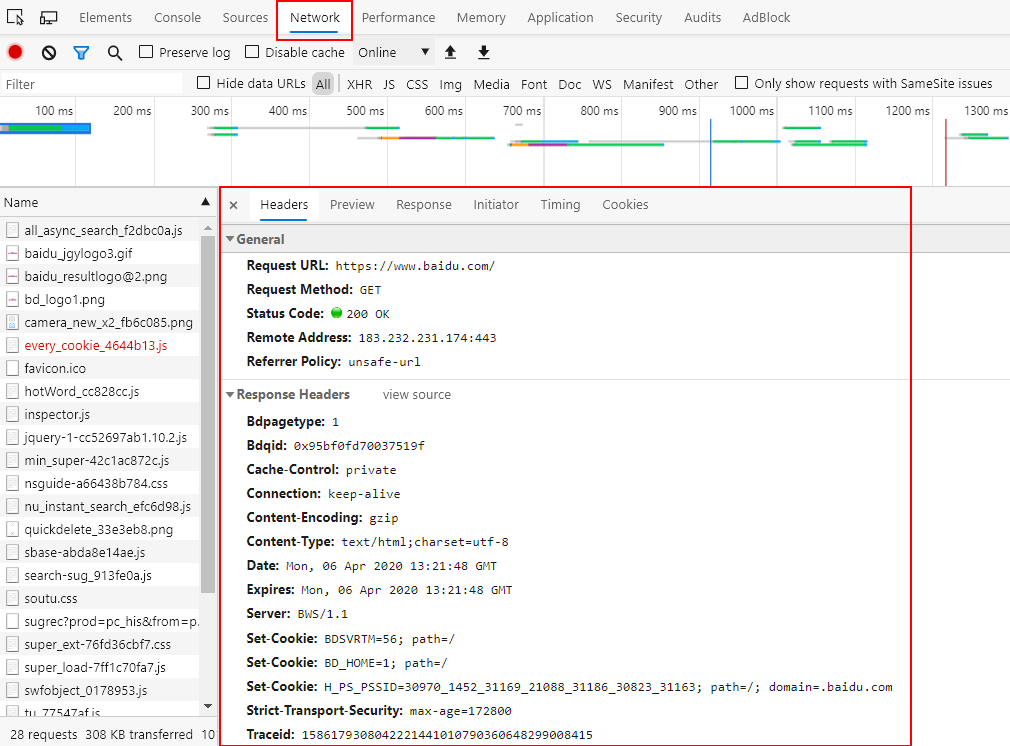
Task: Export HAR file with download arrow
Action: tap(484, 52)
